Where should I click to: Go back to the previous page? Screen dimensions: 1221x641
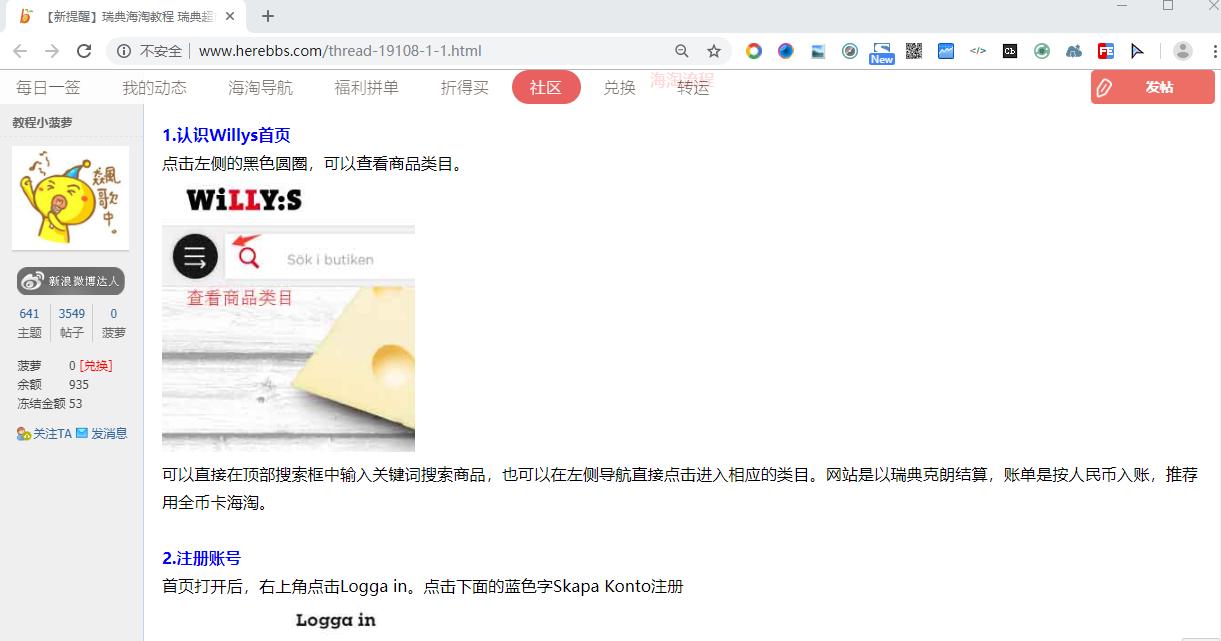[x=20, y=51]
